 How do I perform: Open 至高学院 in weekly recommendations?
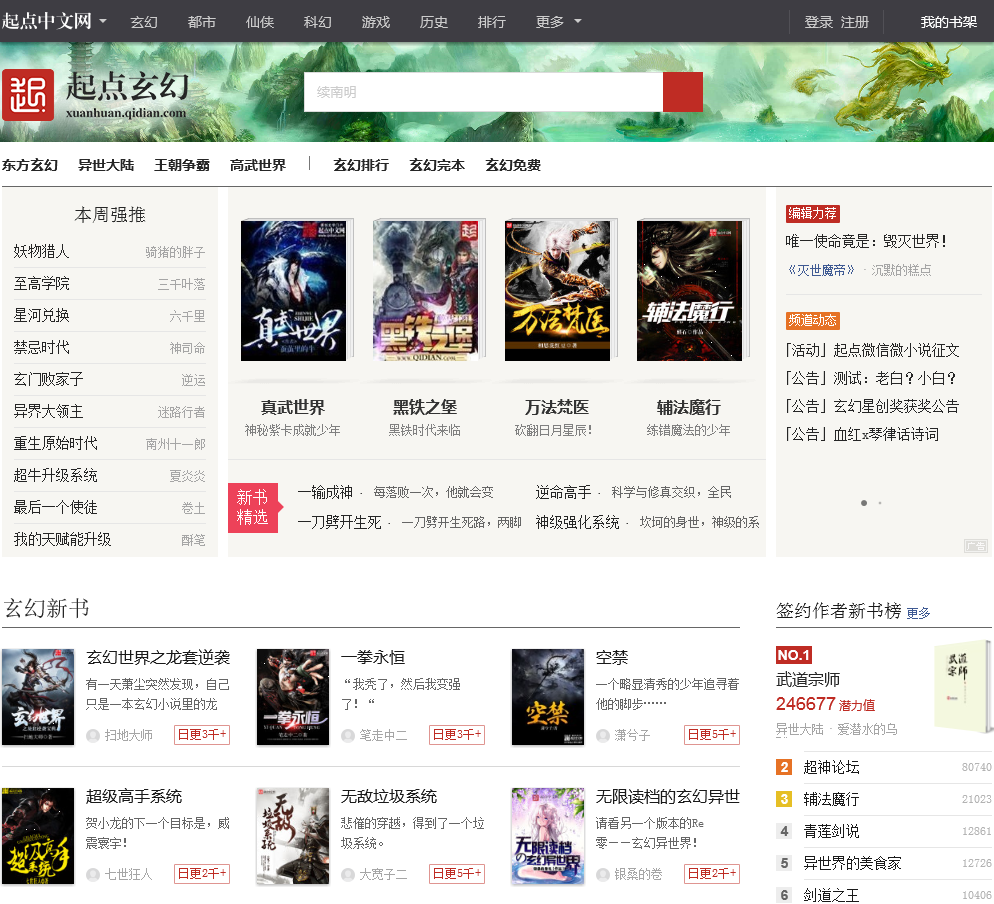click(x=42, y=283)
